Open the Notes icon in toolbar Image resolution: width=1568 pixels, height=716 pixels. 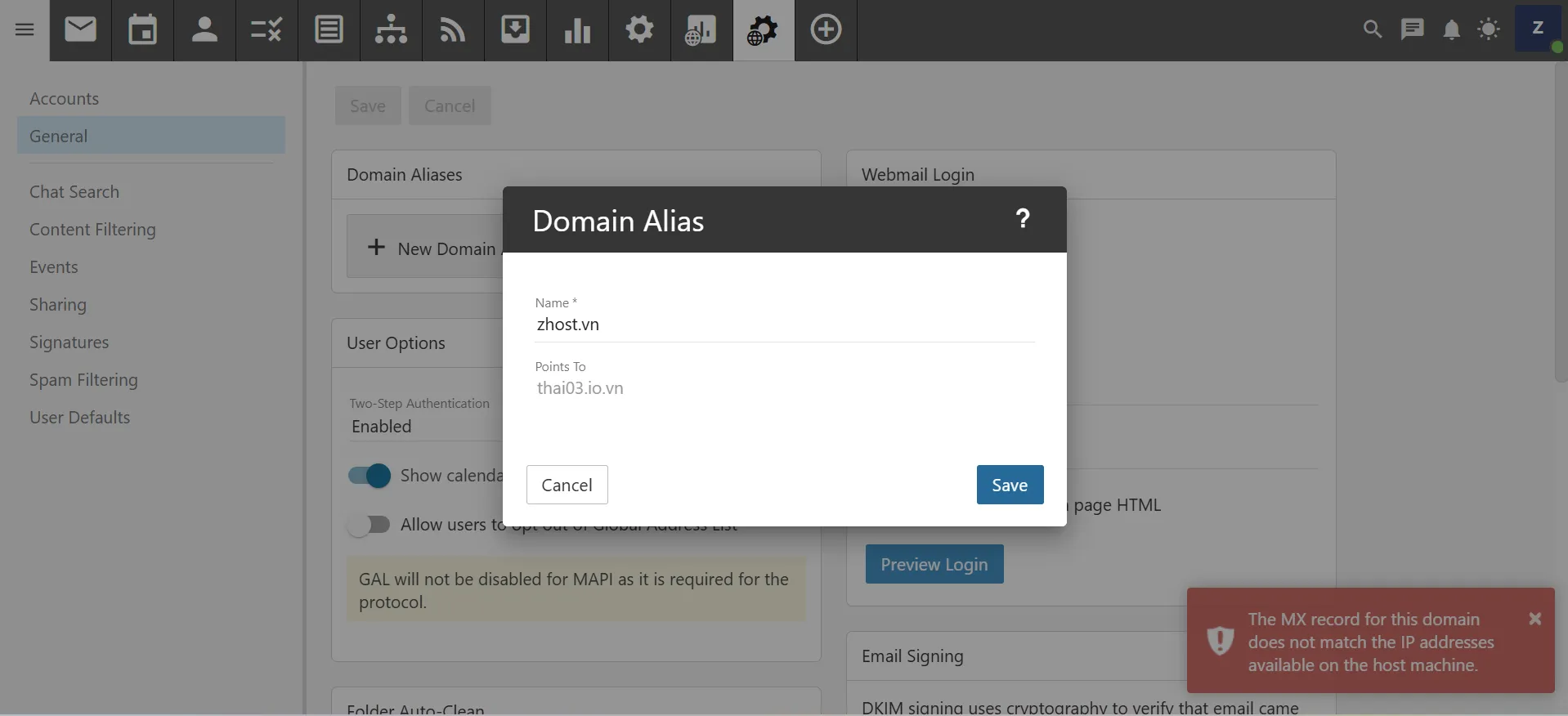coord(329,30)
